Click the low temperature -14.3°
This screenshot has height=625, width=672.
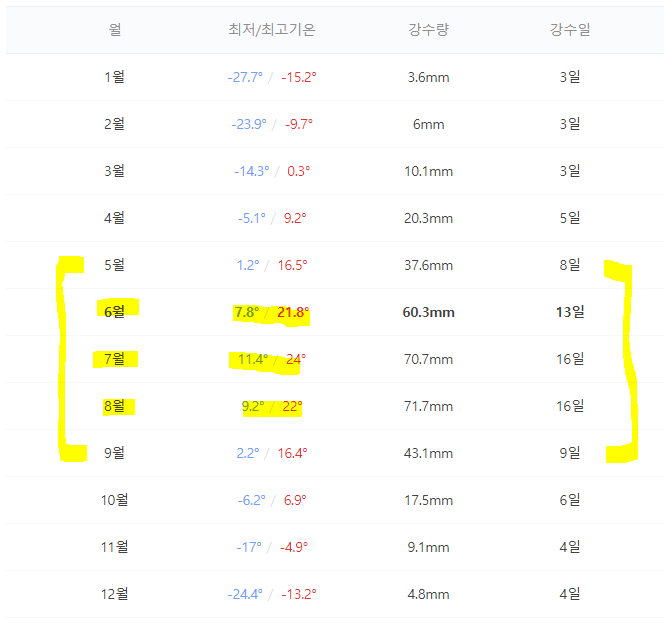pos(252,171)
